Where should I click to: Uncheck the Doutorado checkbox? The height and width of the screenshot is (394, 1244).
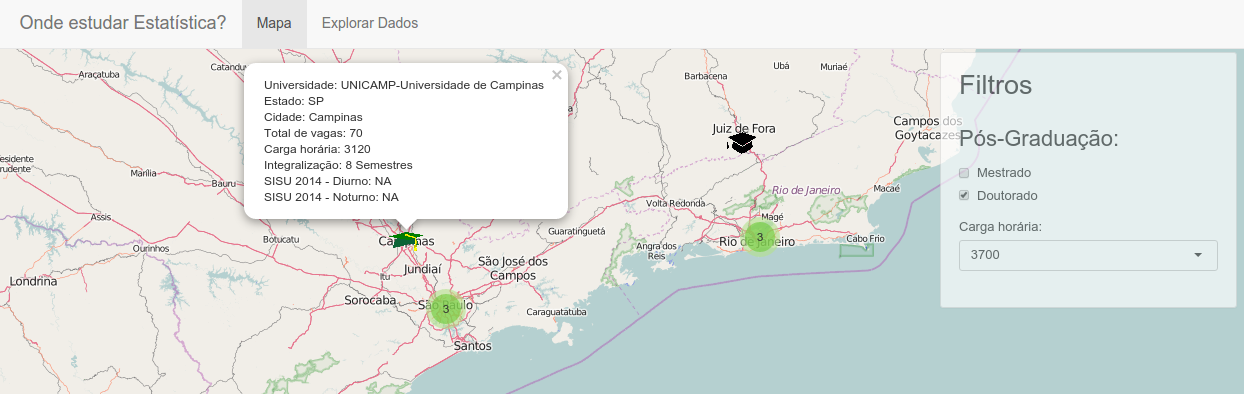click(965, 195)
